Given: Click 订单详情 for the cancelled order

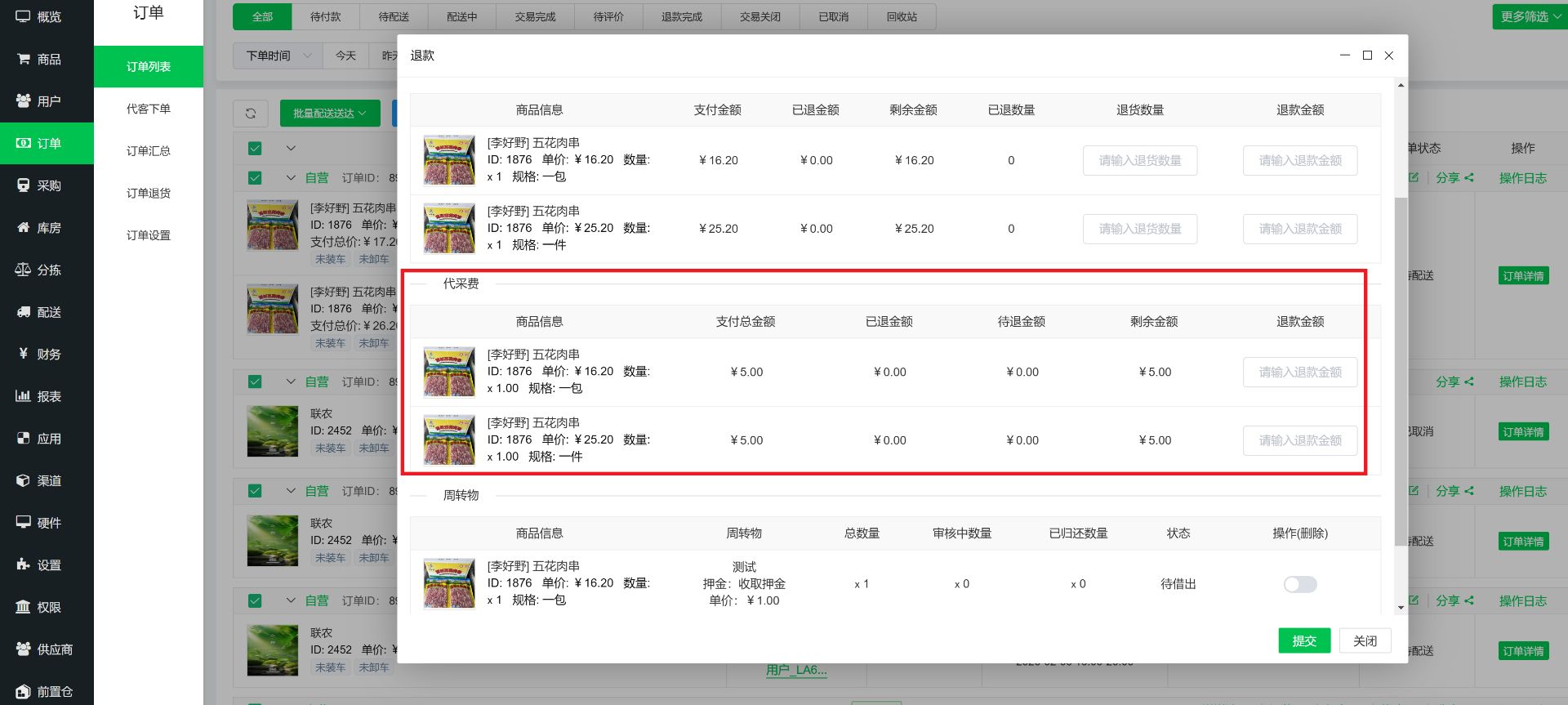Looking at the screenshot, I should pos(1524,432).
